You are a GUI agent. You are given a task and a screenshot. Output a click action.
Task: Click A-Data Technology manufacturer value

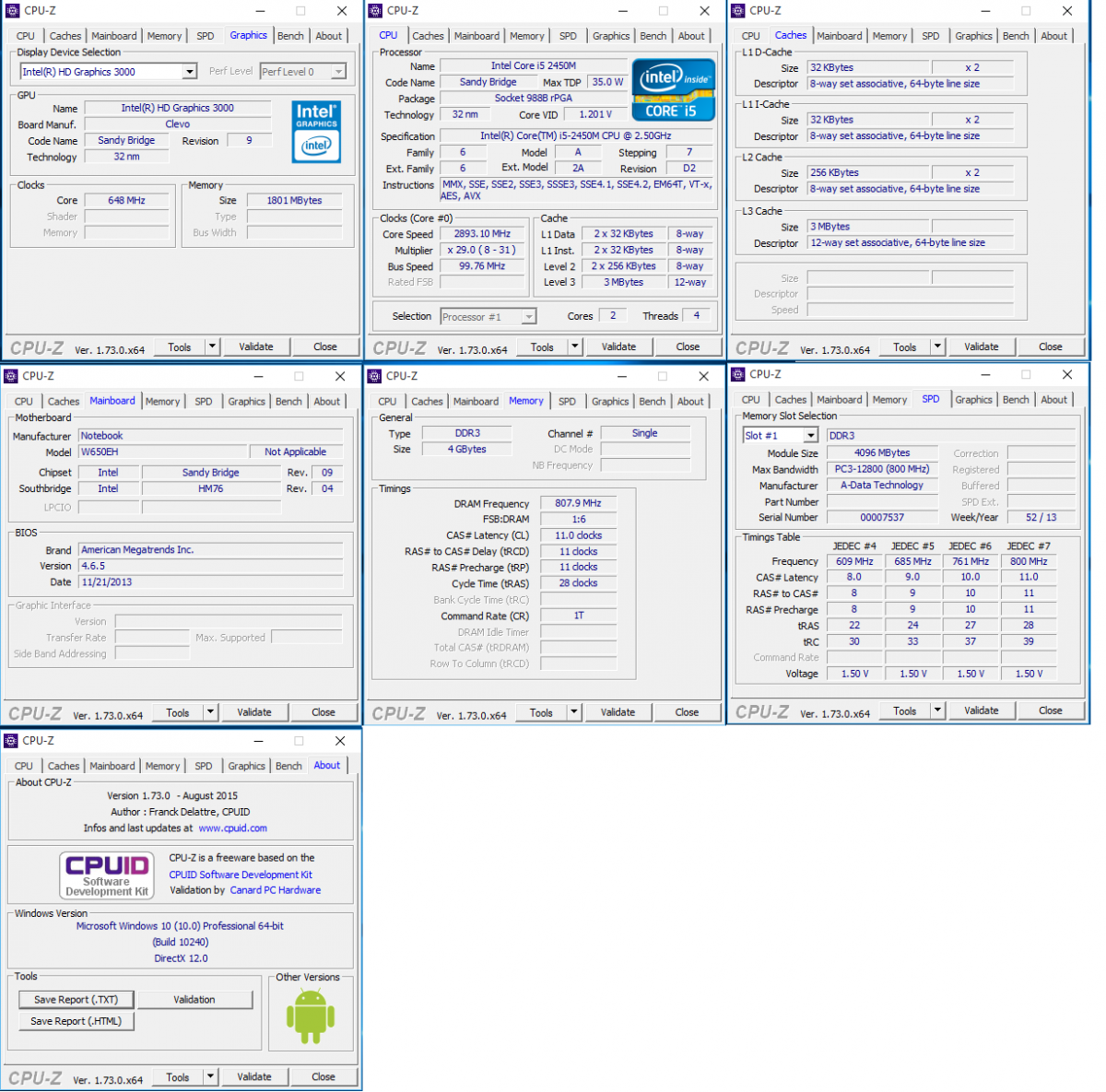coord(882,486)
